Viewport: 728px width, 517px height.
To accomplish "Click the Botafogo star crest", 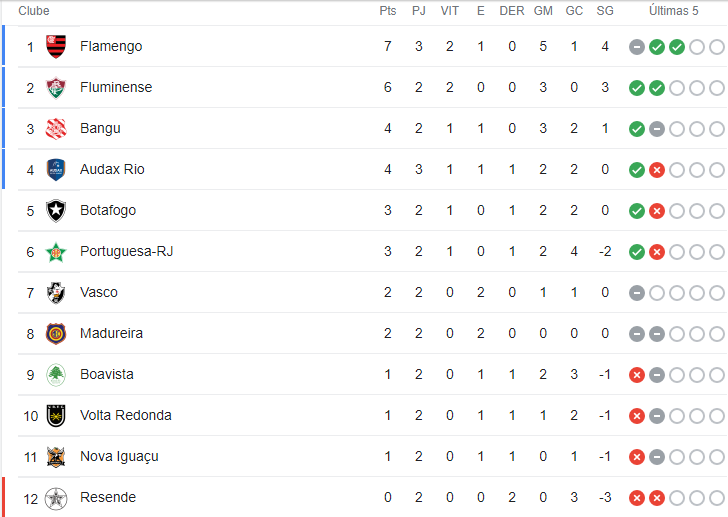I will (56, 211).
